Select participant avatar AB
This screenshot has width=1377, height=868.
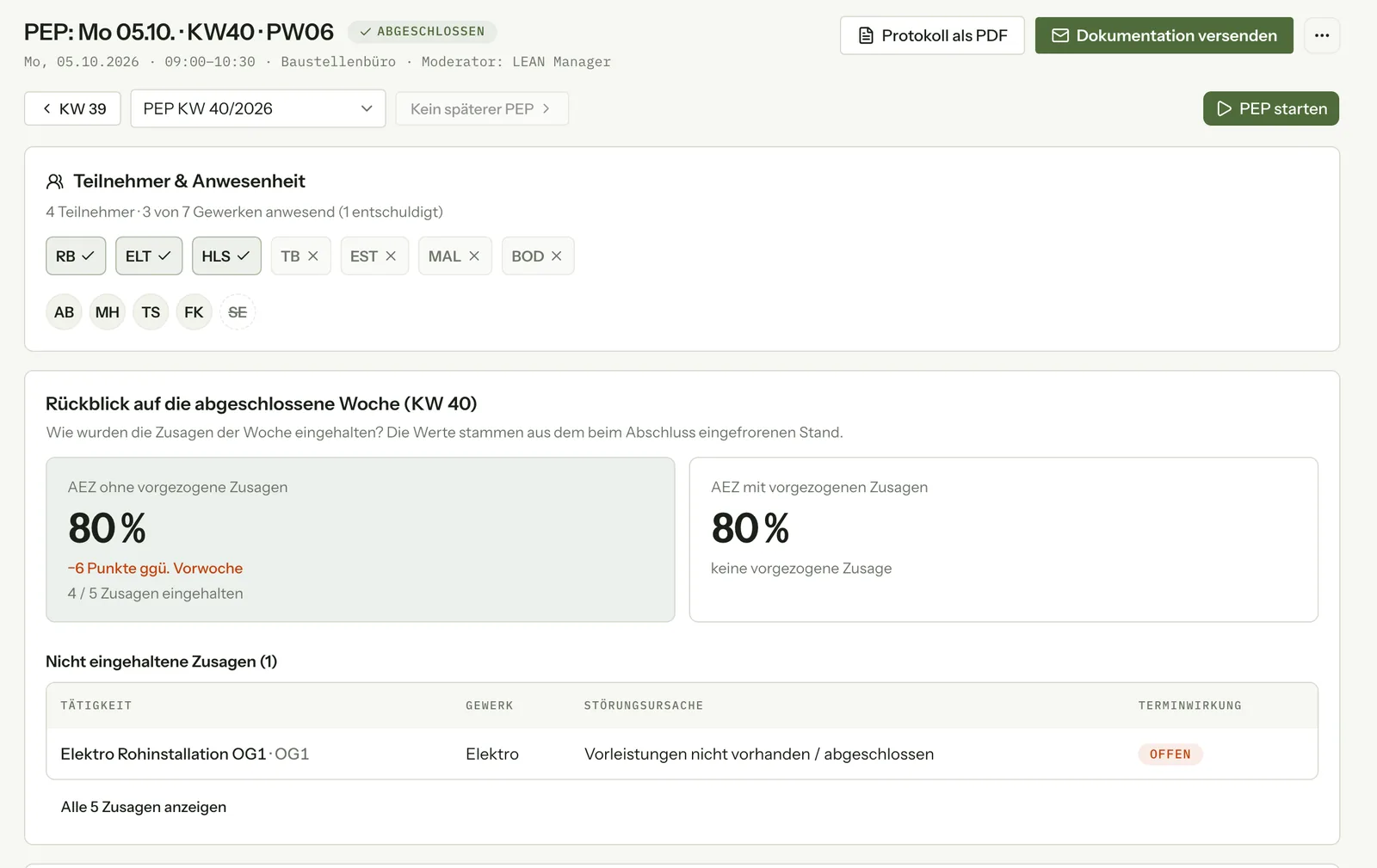pyautogui.click(x=64, y=312)
